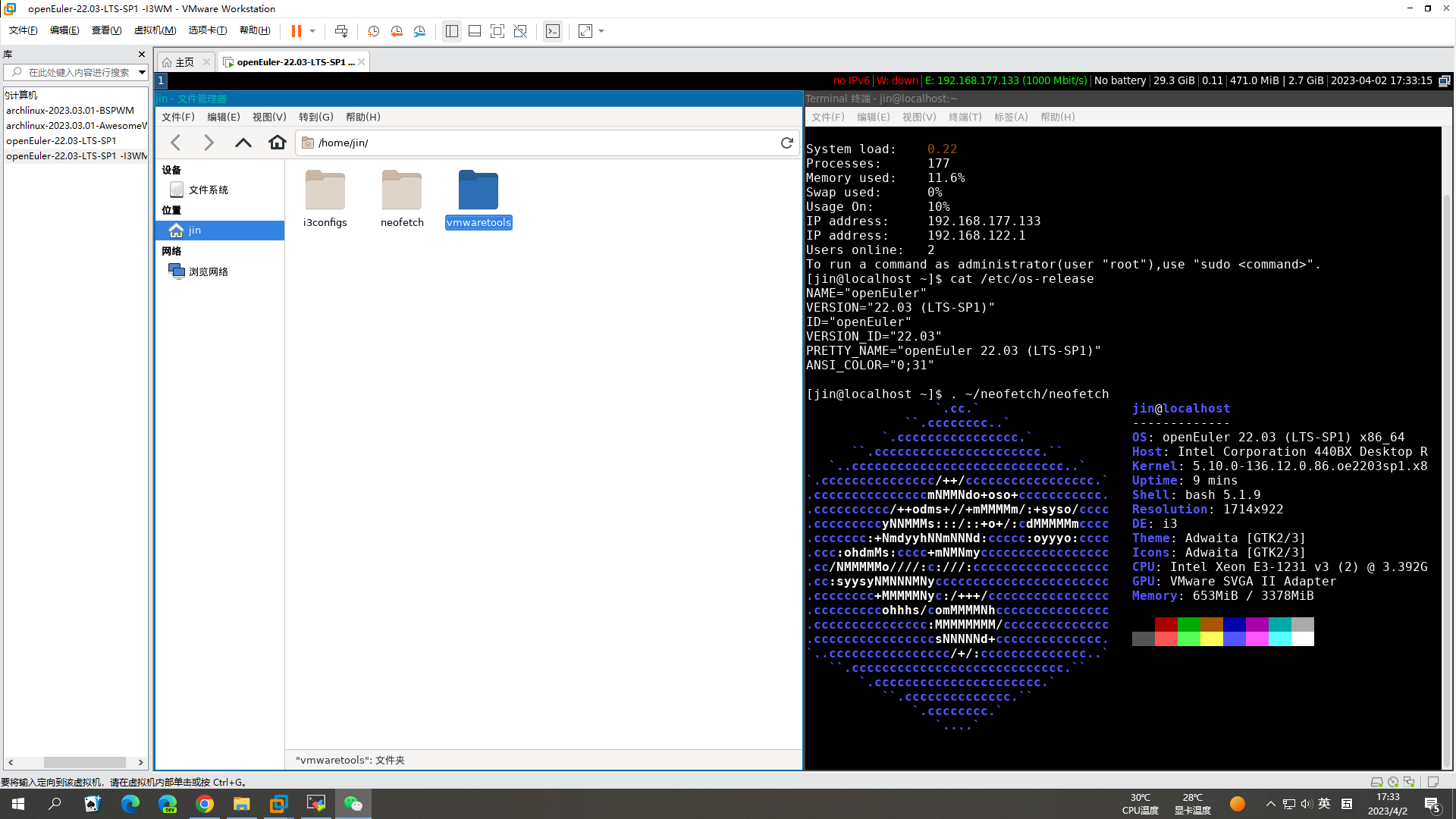Toggle the thumbnail bar view
The image size is (1456, 819).
[475, 31]
